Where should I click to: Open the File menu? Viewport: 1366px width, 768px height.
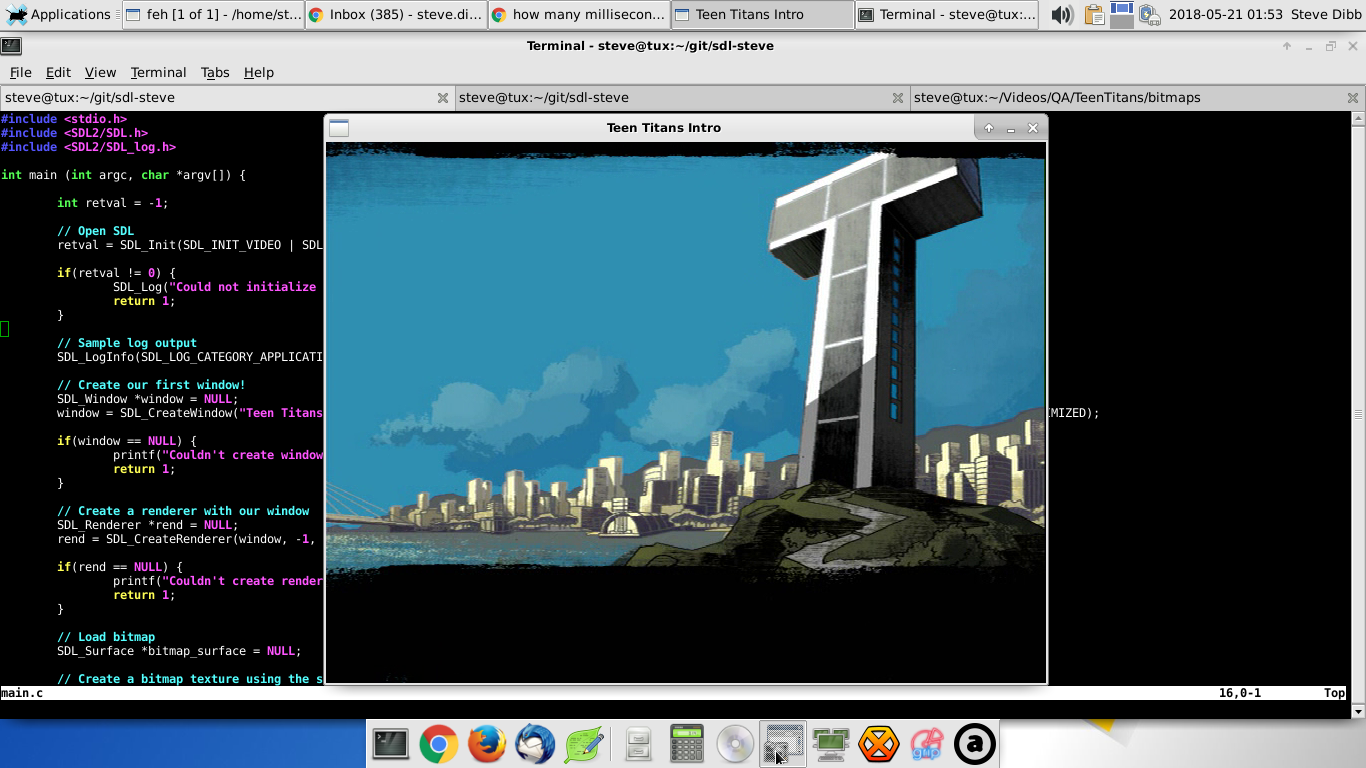click(x=21, y=72)
